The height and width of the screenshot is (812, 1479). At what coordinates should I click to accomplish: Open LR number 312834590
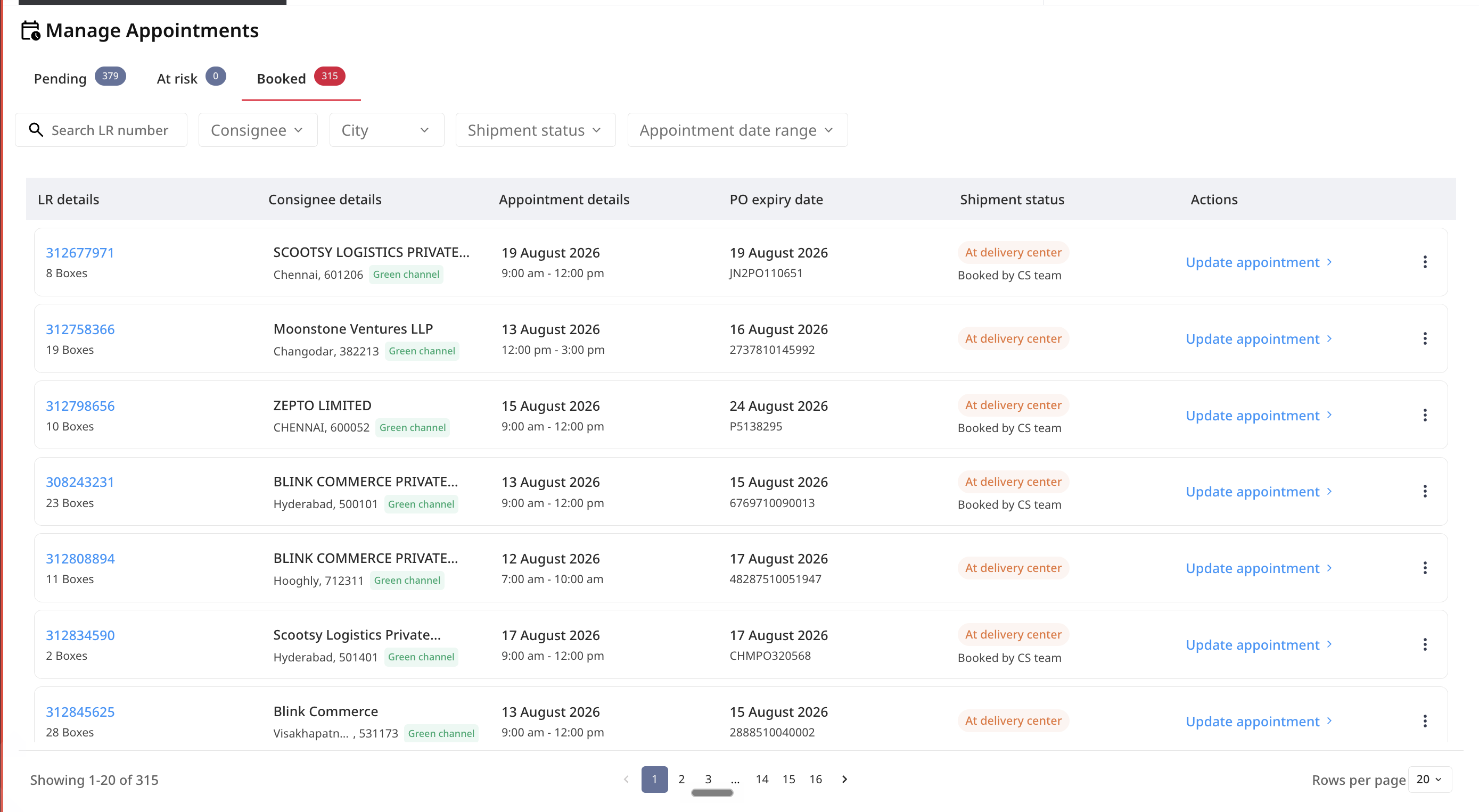[80, 635]
